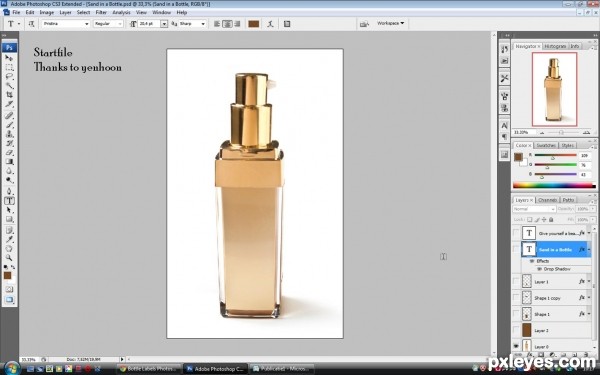Select the Crop tool
600x375 pixels.
pos(9,95)
